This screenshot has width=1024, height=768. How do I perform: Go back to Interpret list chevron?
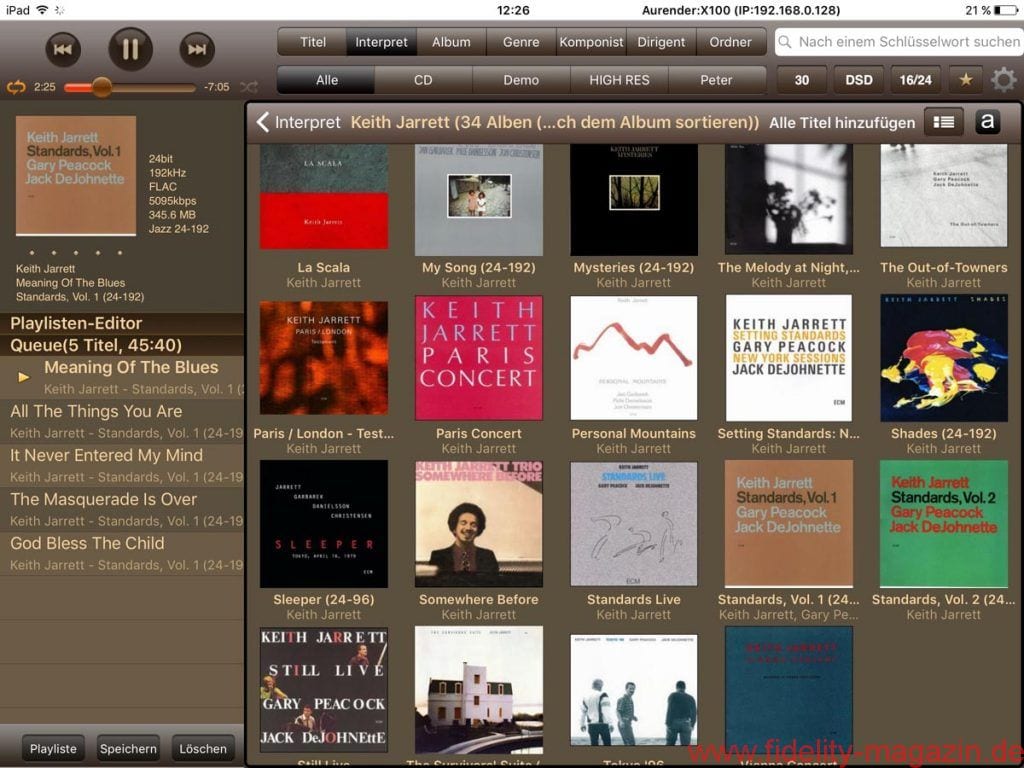click(264, 122)
